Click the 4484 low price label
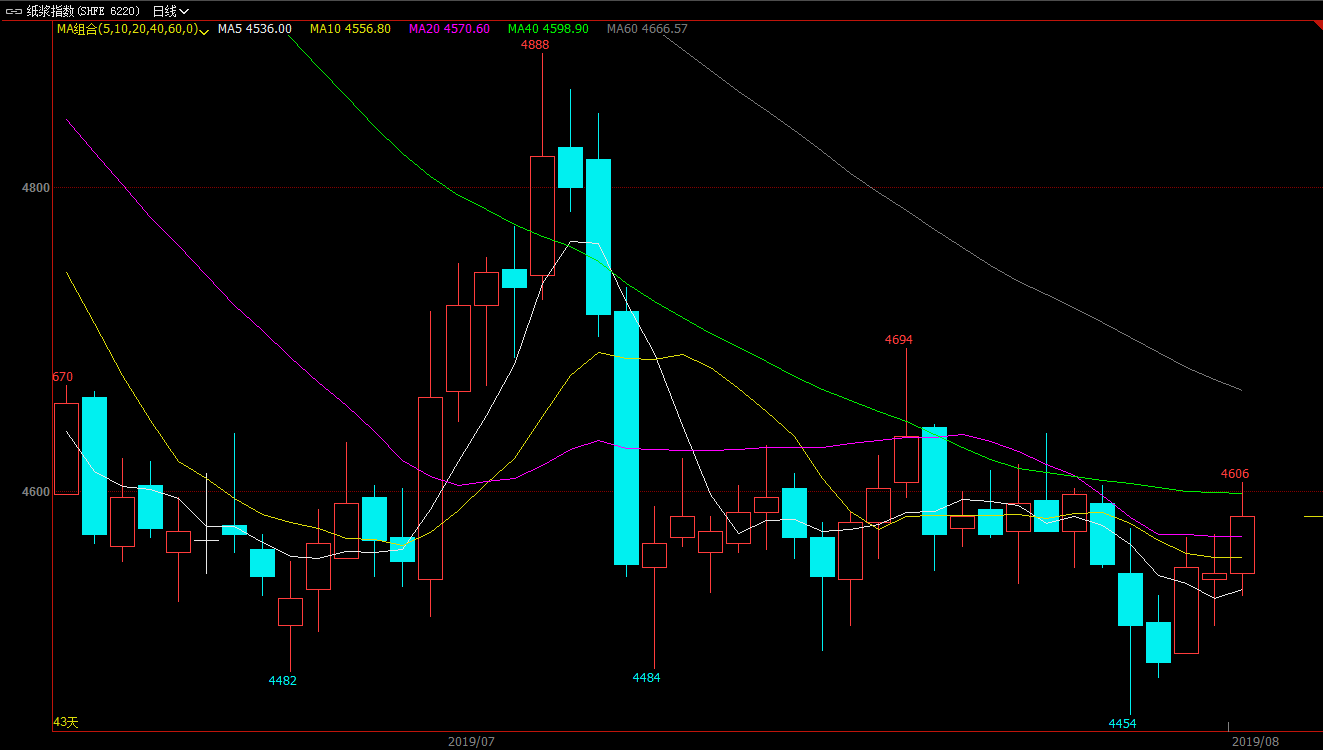 pyautogui.click(x=647, y=678)
